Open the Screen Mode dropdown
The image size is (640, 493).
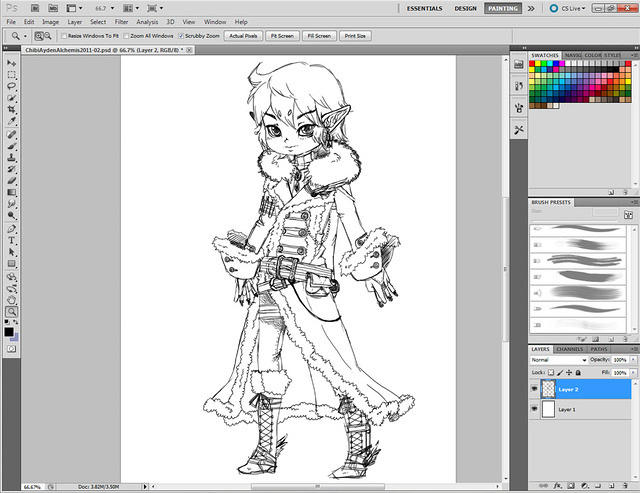point(155,8)
